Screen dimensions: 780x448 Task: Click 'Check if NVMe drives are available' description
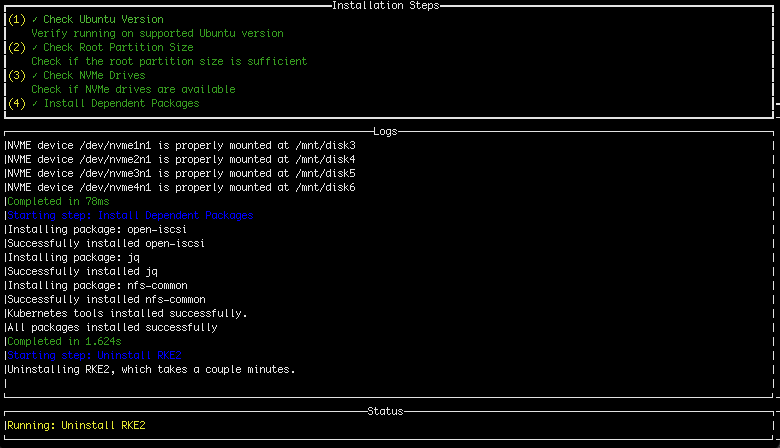click(133, 90)
